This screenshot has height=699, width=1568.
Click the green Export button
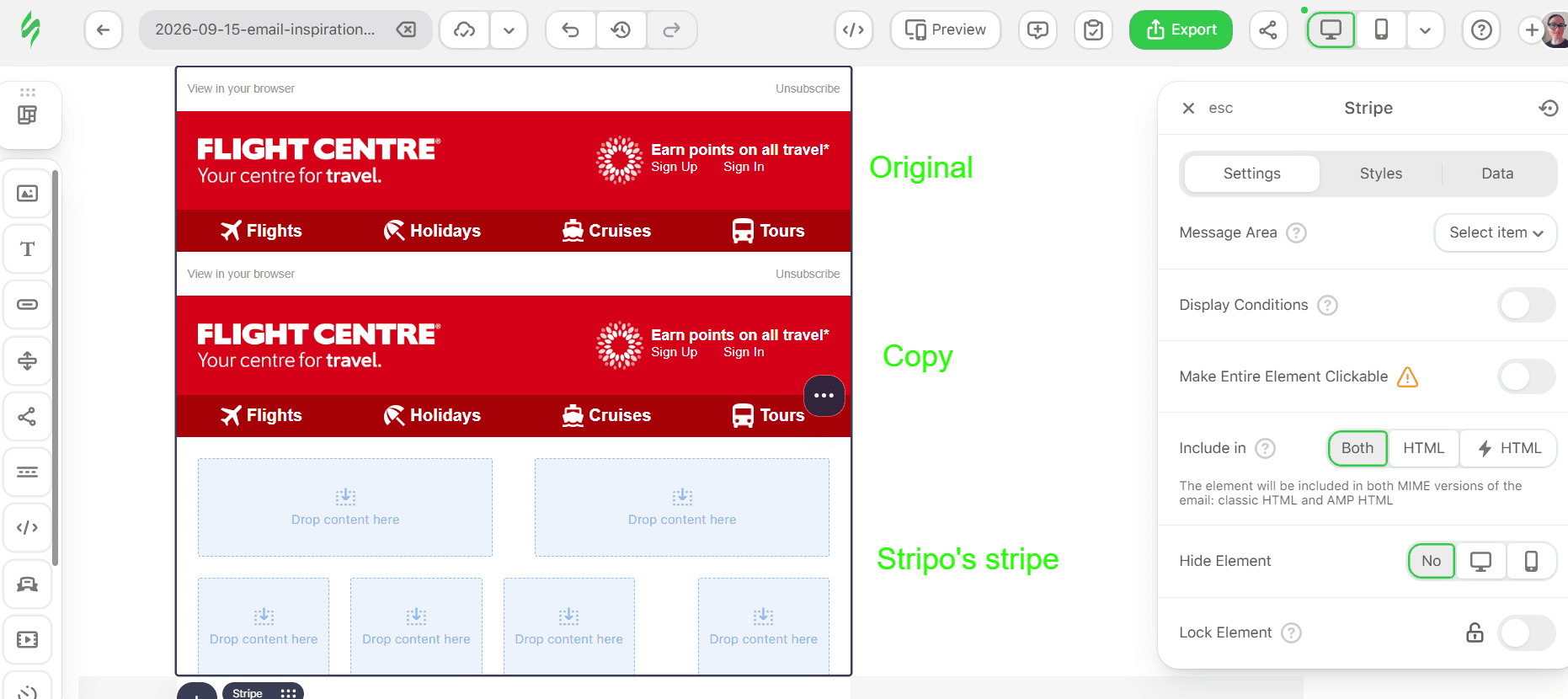pos(1181,30)
